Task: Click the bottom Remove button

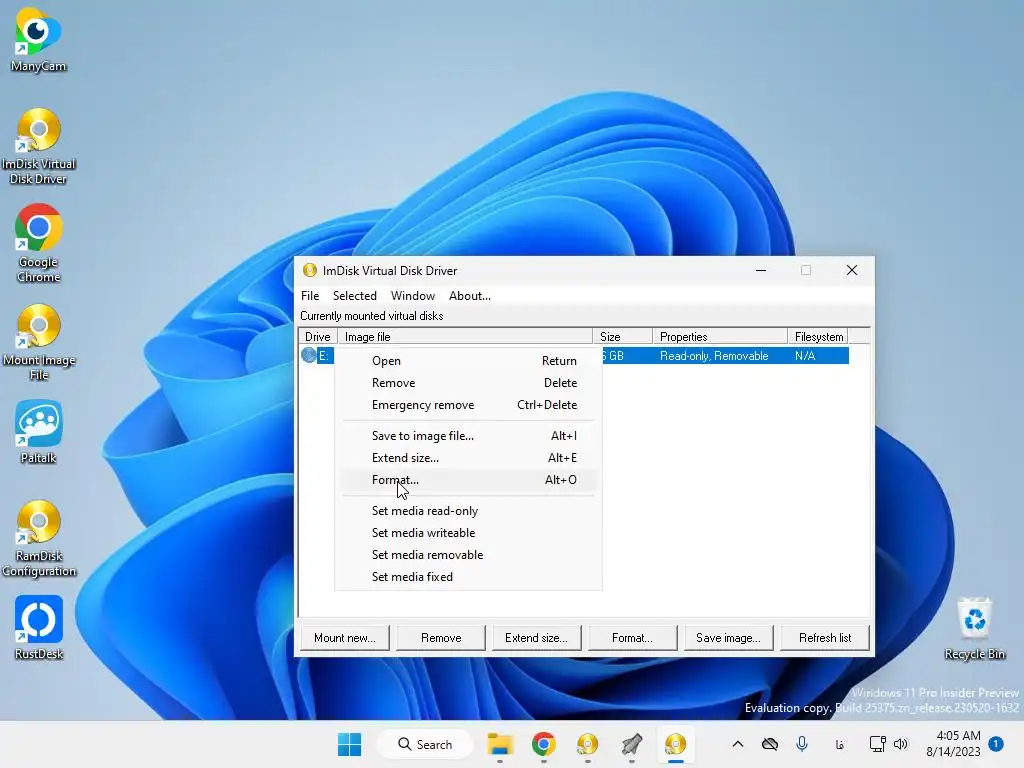Action: point(441,638)
